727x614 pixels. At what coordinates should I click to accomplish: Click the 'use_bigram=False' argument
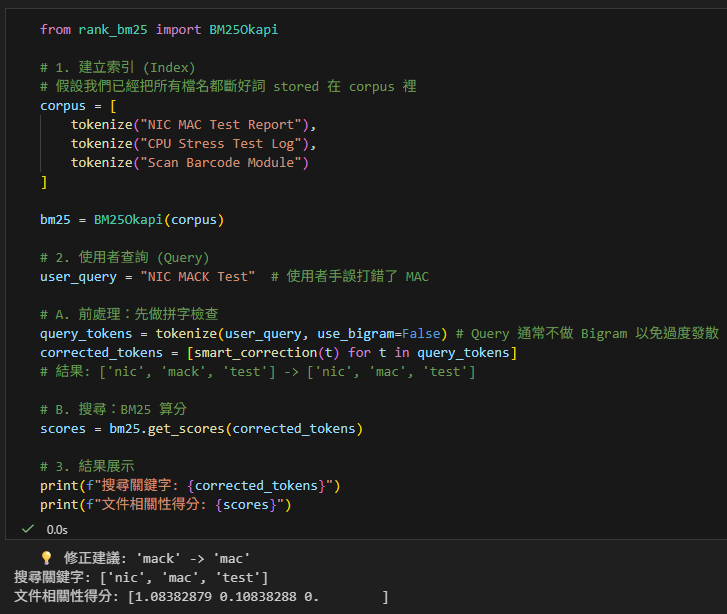(x=379, y=334)
